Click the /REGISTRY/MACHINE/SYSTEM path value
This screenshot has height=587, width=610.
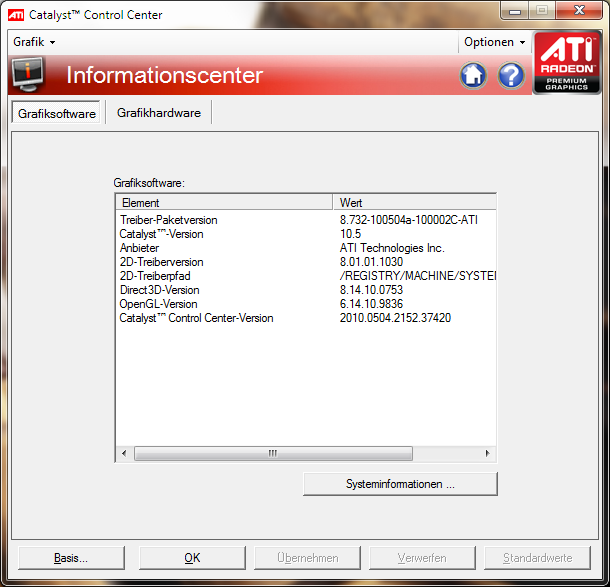[x=418, y=276]
